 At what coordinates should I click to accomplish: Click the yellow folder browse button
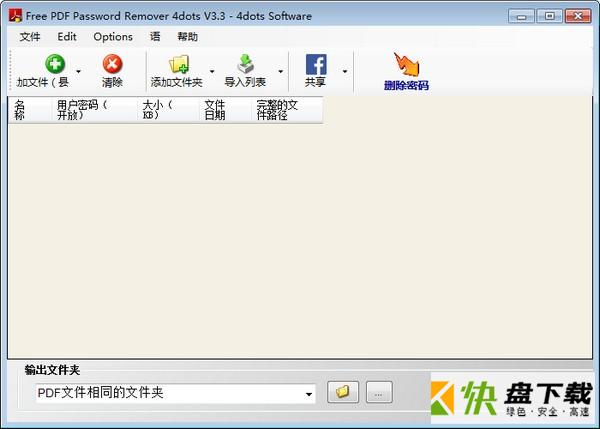[x=343, y=392]
